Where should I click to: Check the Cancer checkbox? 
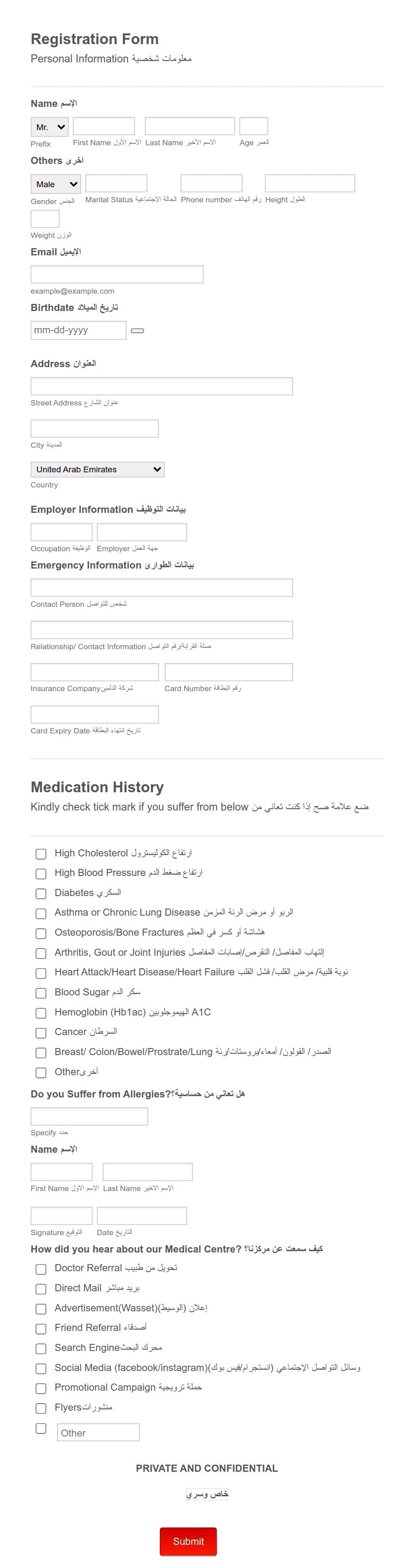[41, 1033]
